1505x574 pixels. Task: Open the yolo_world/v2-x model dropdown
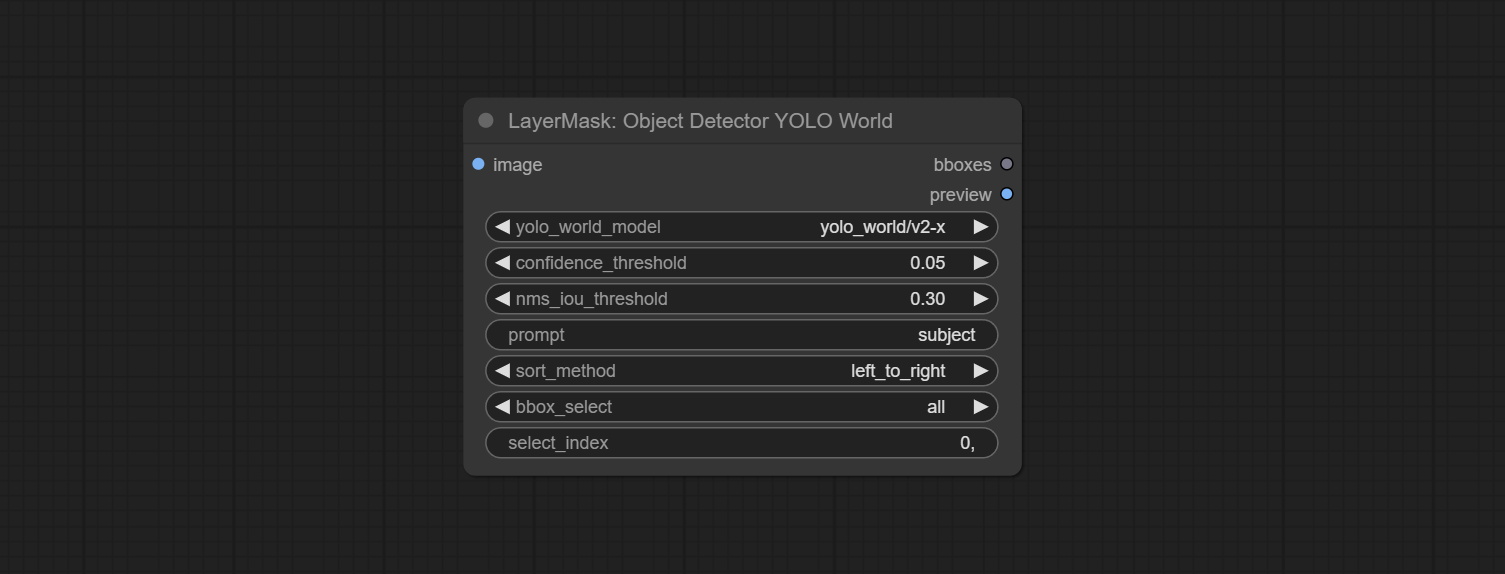coord(881,227)
